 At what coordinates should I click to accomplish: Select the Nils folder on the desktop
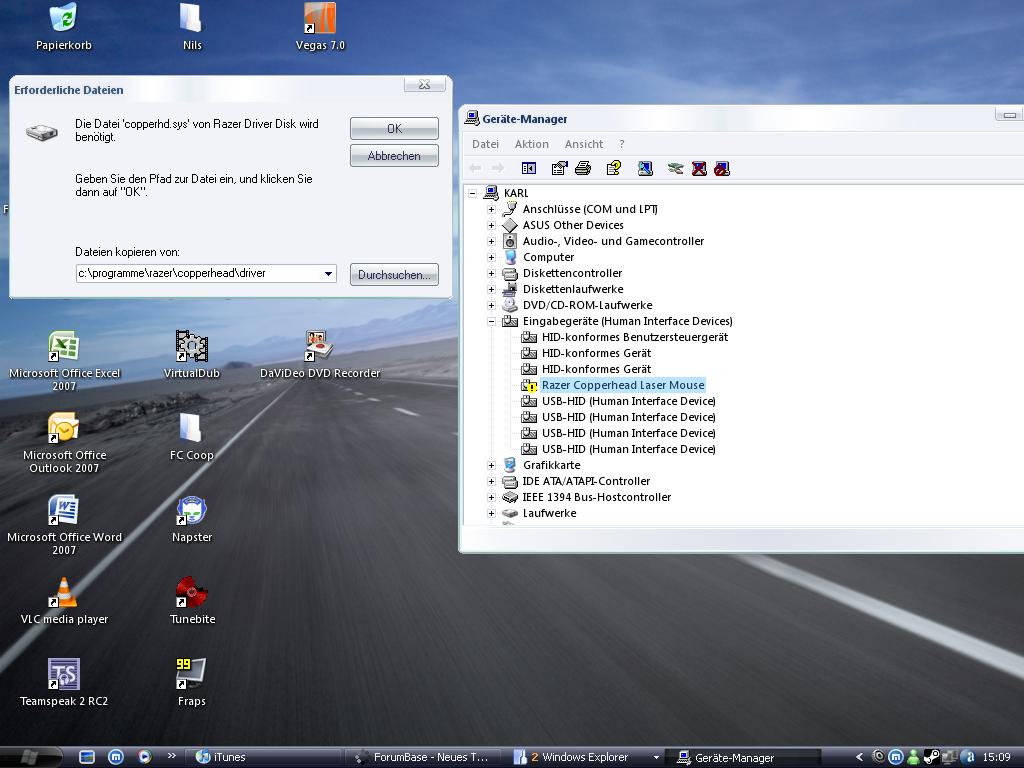point(191,27)
